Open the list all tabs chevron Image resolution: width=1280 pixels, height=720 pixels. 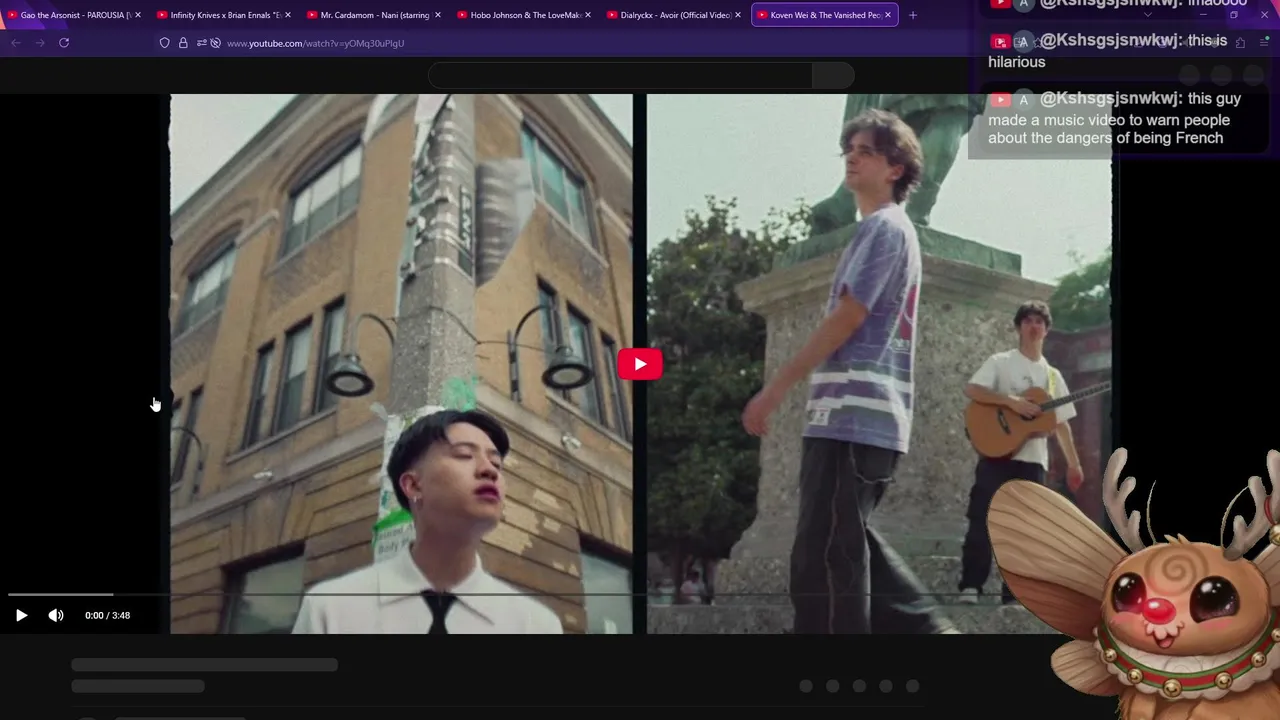click(x=1147, y=15)
